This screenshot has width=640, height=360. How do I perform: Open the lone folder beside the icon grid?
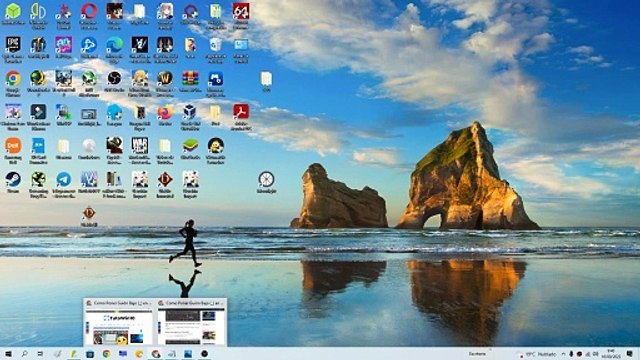(x=266, y=78)
